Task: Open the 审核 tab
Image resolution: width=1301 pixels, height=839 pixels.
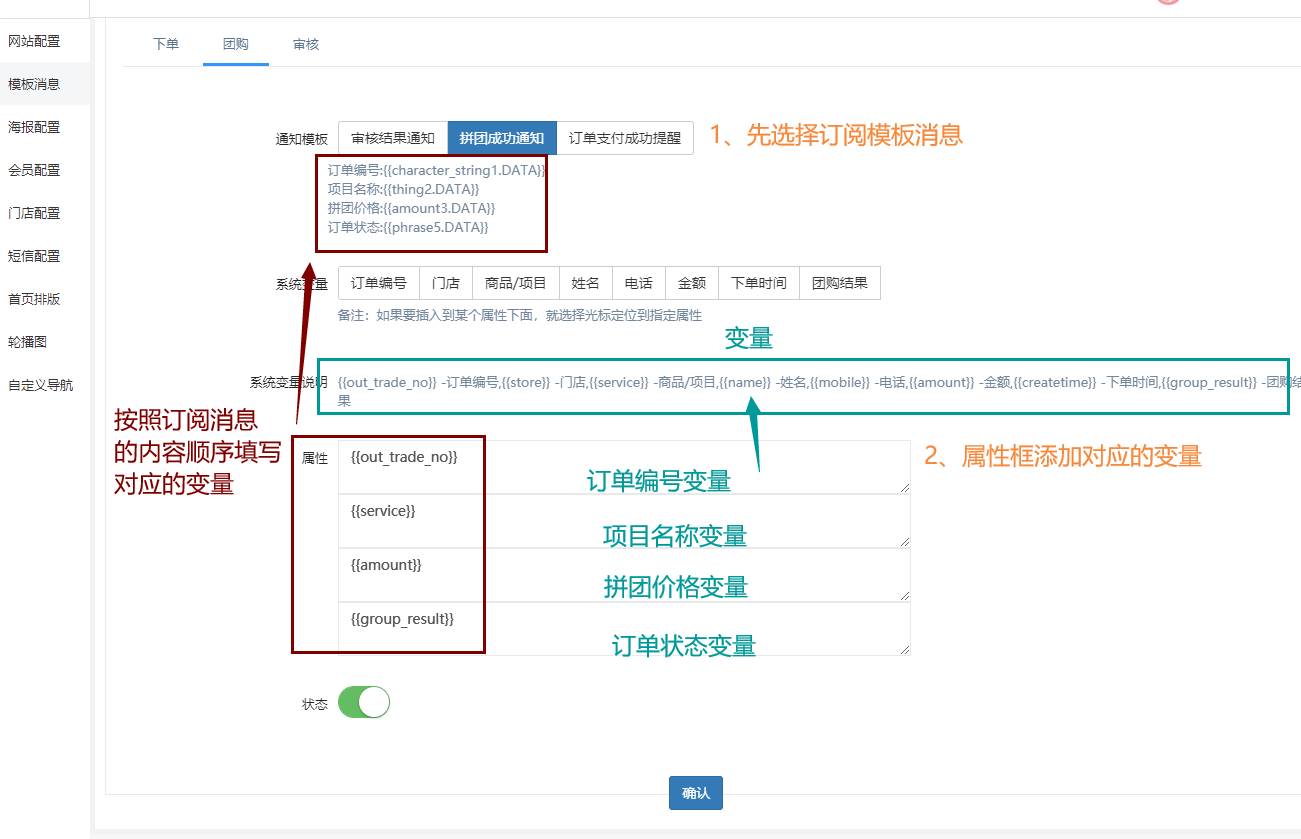Action: pos(306,44)
